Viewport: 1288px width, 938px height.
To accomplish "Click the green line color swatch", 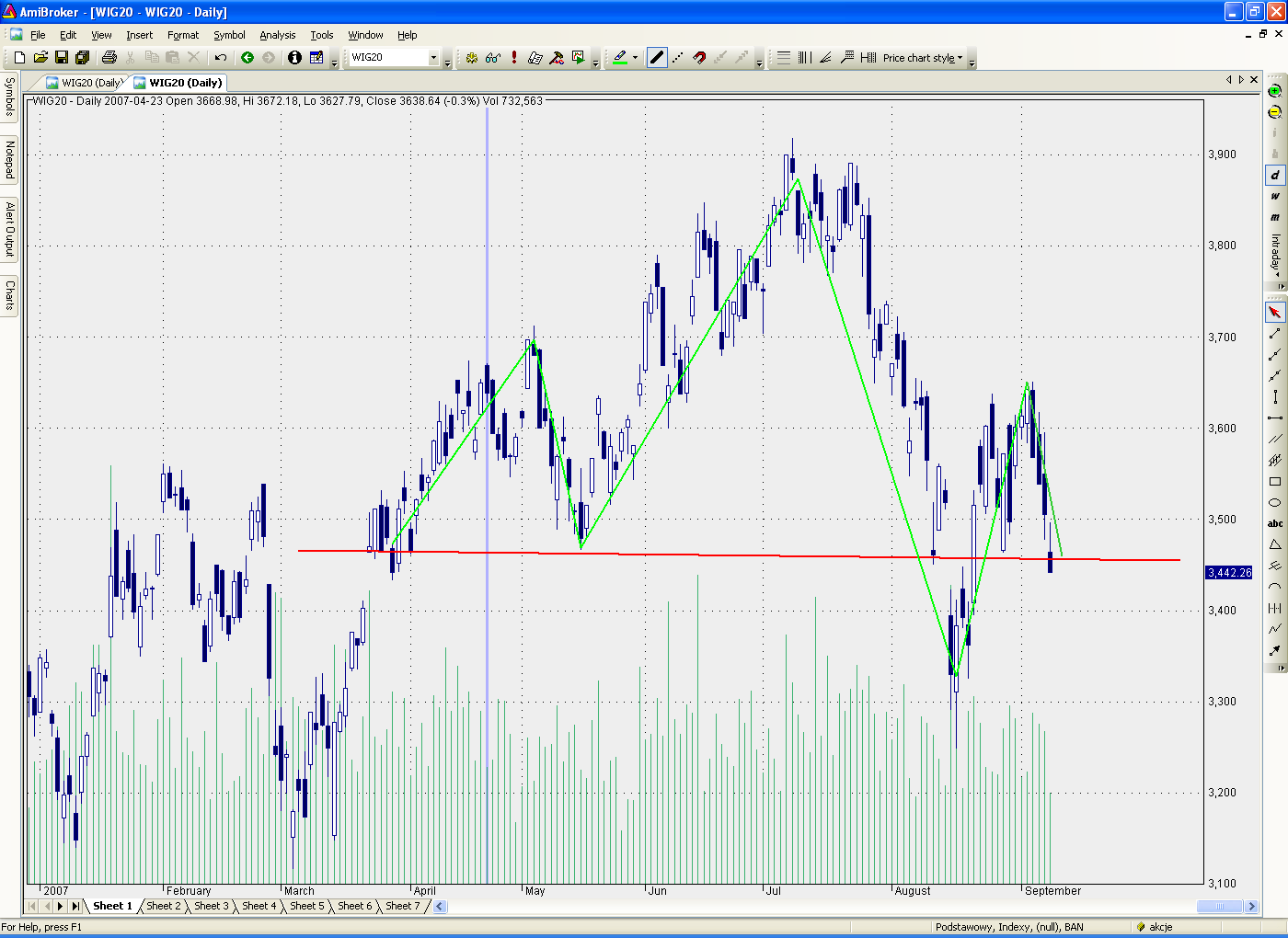I will pos(620,58).
